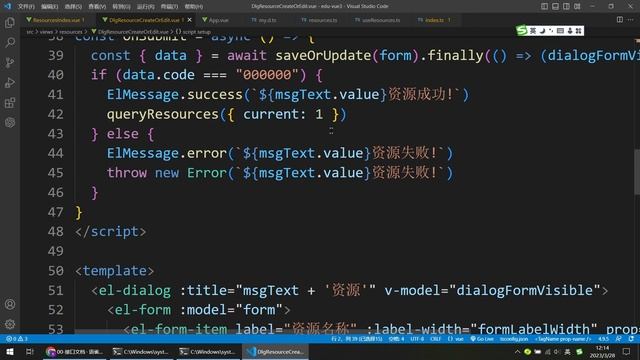Open the 终端(T) menu
This screenshot has height=360, width=640.
click(x=169, y=7)
